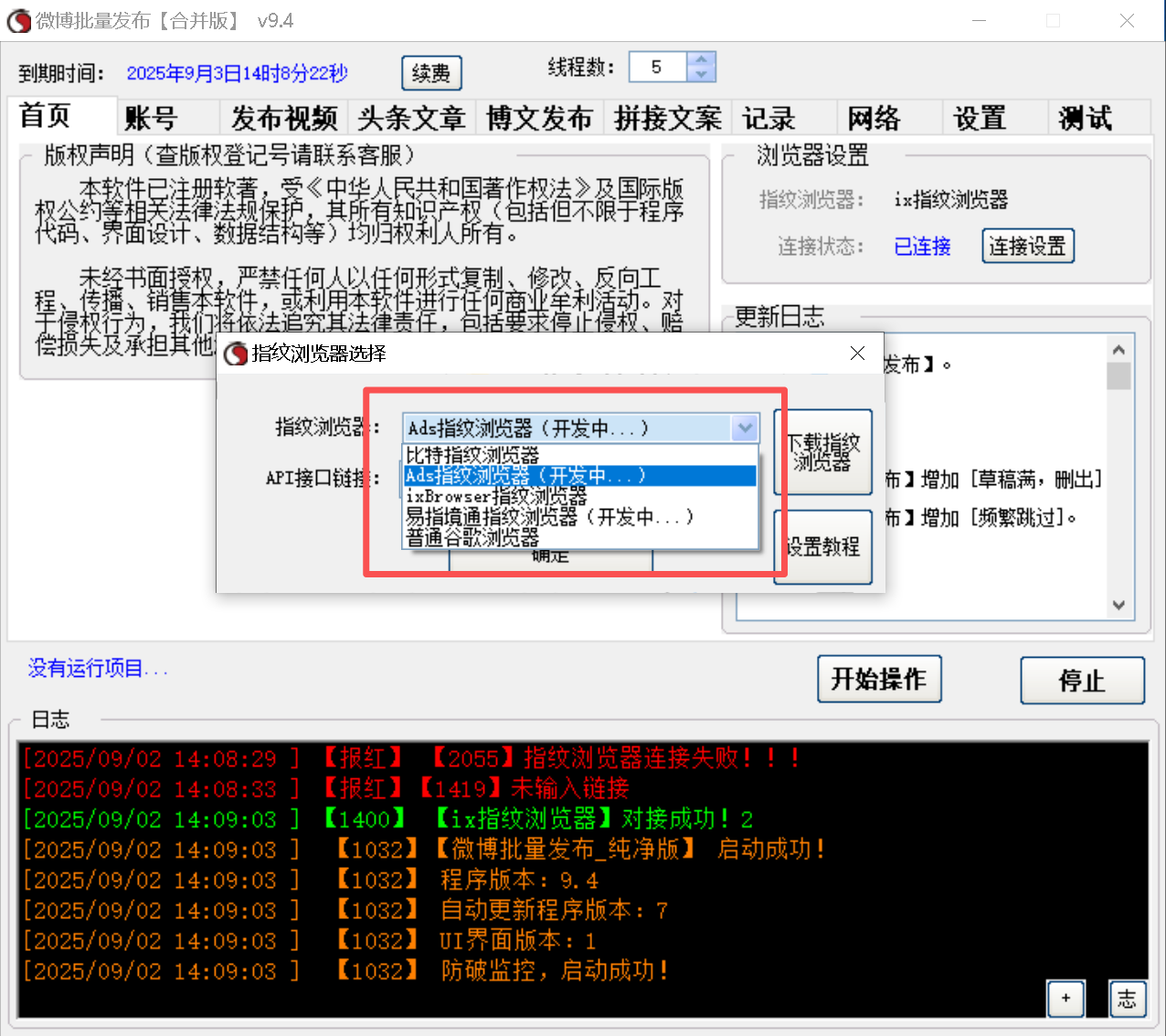1166x1036 pixels.
Task: Click the "+" icon below the log panel
Action: [x=1065, y=999]
